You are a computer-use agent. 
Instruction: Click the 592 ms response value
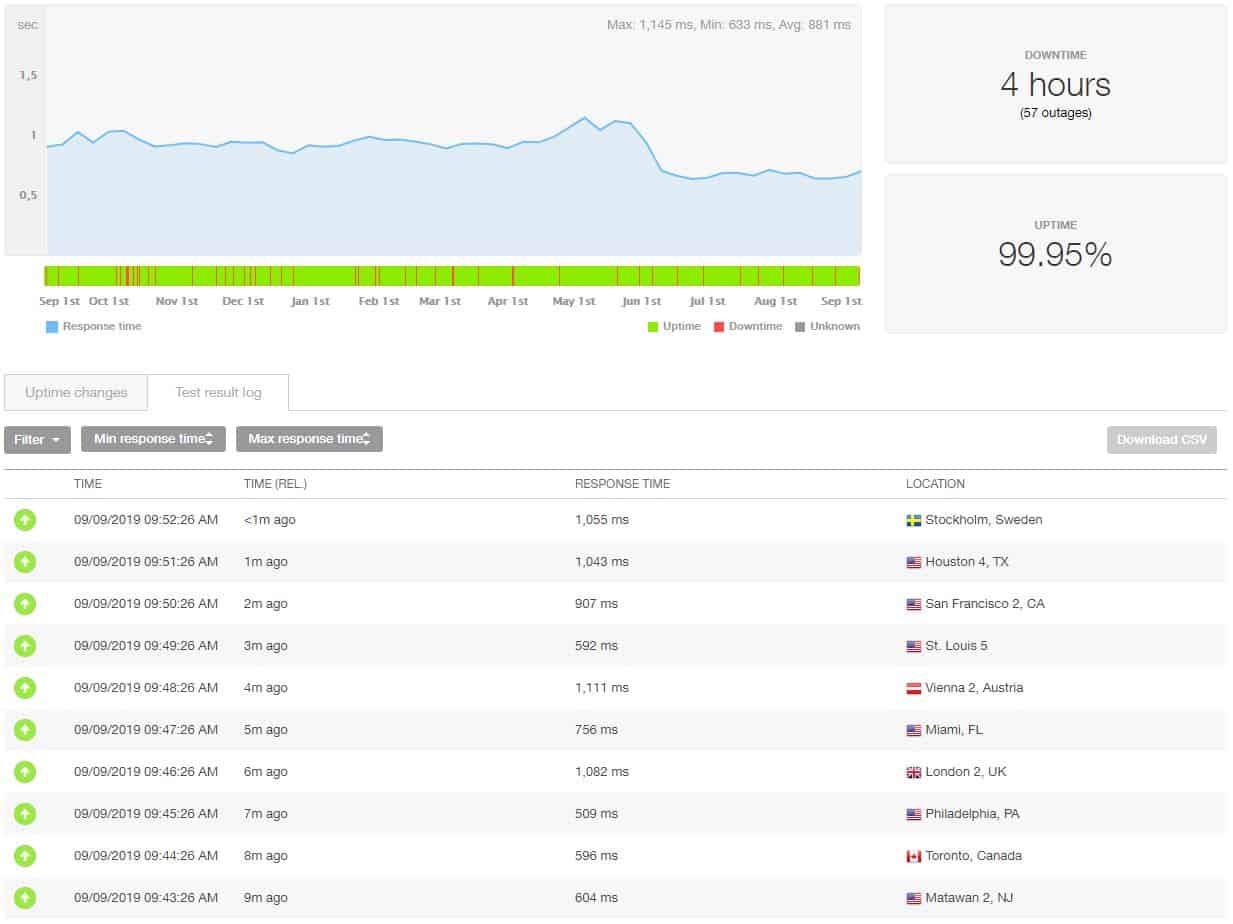point(596,646)
